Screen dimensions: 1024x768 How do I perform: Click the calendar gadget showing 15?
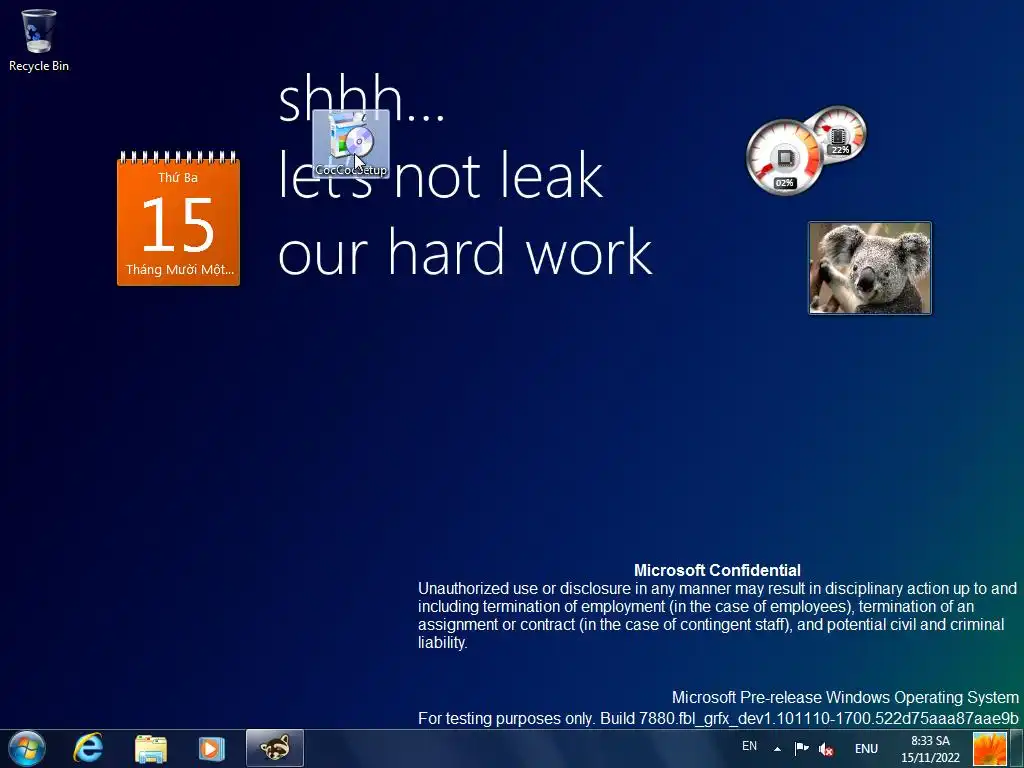[178, 219]
